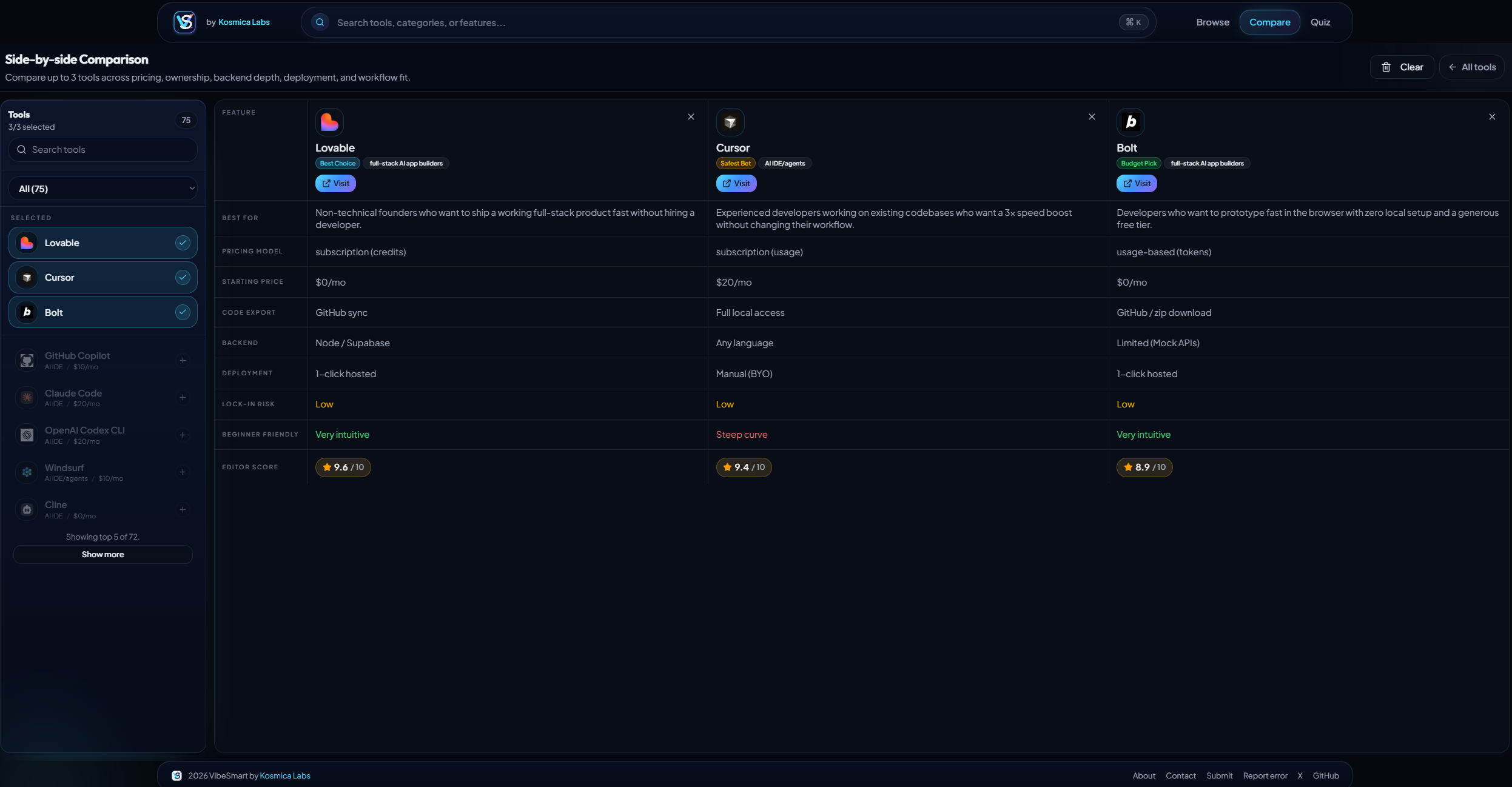Image resolution: width=1512 pixels, height=787 pixels.
Task: Remove Bolt column with its X icon
Action: (1492, 117)
